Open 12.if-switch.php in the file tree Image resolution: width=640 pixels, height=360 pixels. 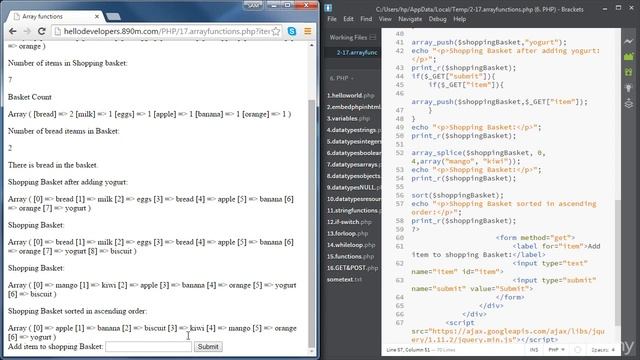tap(349, 222)
